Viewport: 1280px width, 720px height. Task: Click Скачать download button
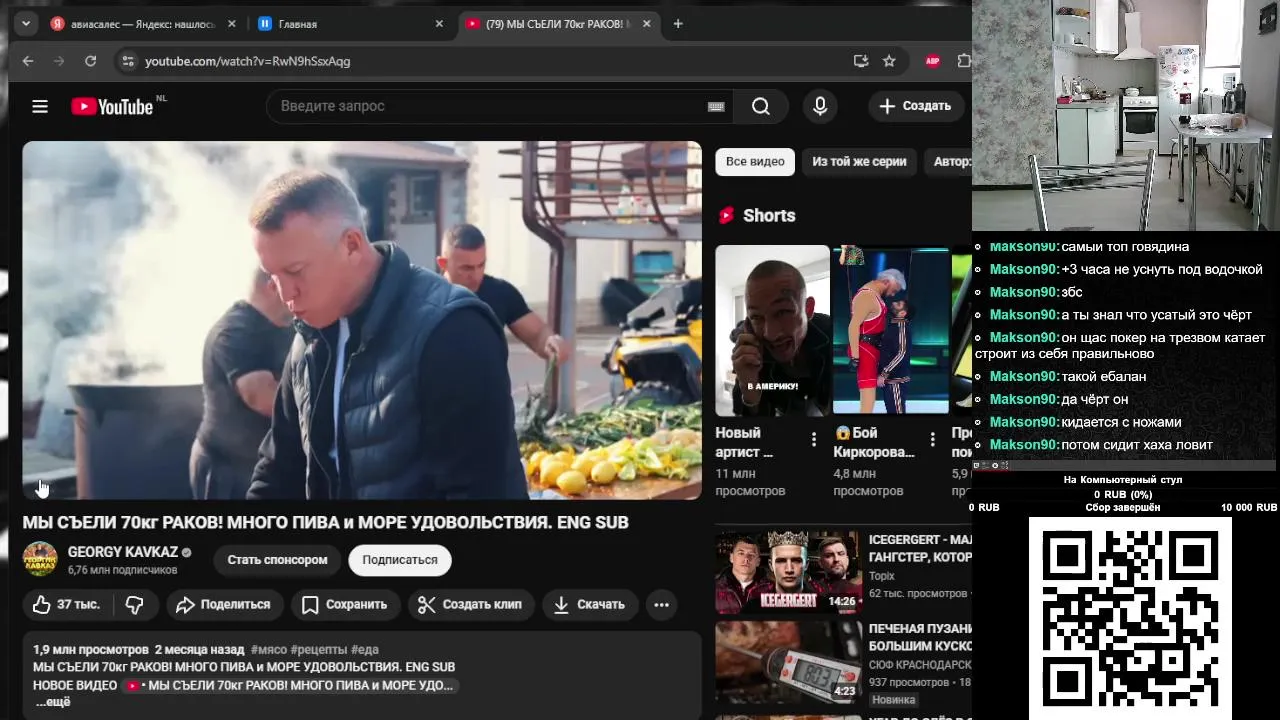(x=590, y=604)
